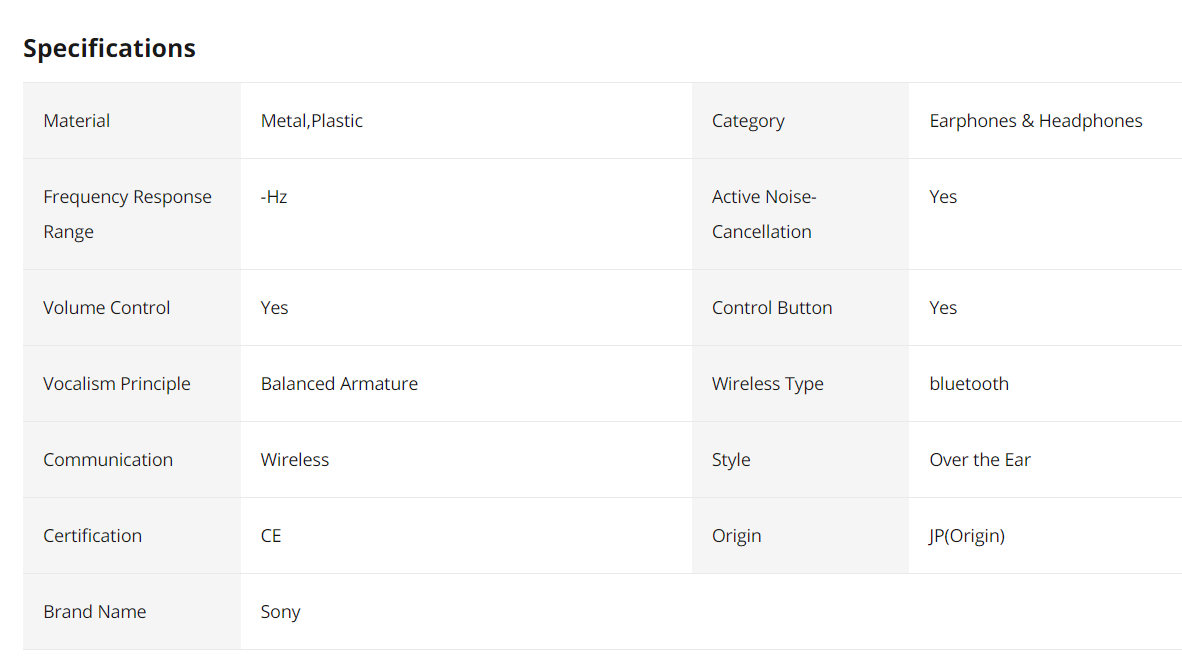Click the JP(Origin) value text
Viewport: 1182px width, 660px height.
[966, 536]
